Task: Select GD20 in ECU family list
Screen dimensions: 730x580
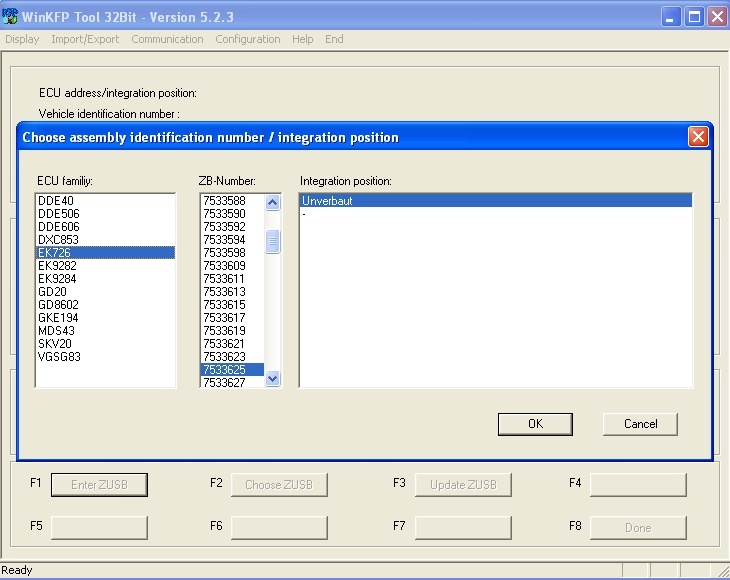Action: tap(105, 292)
